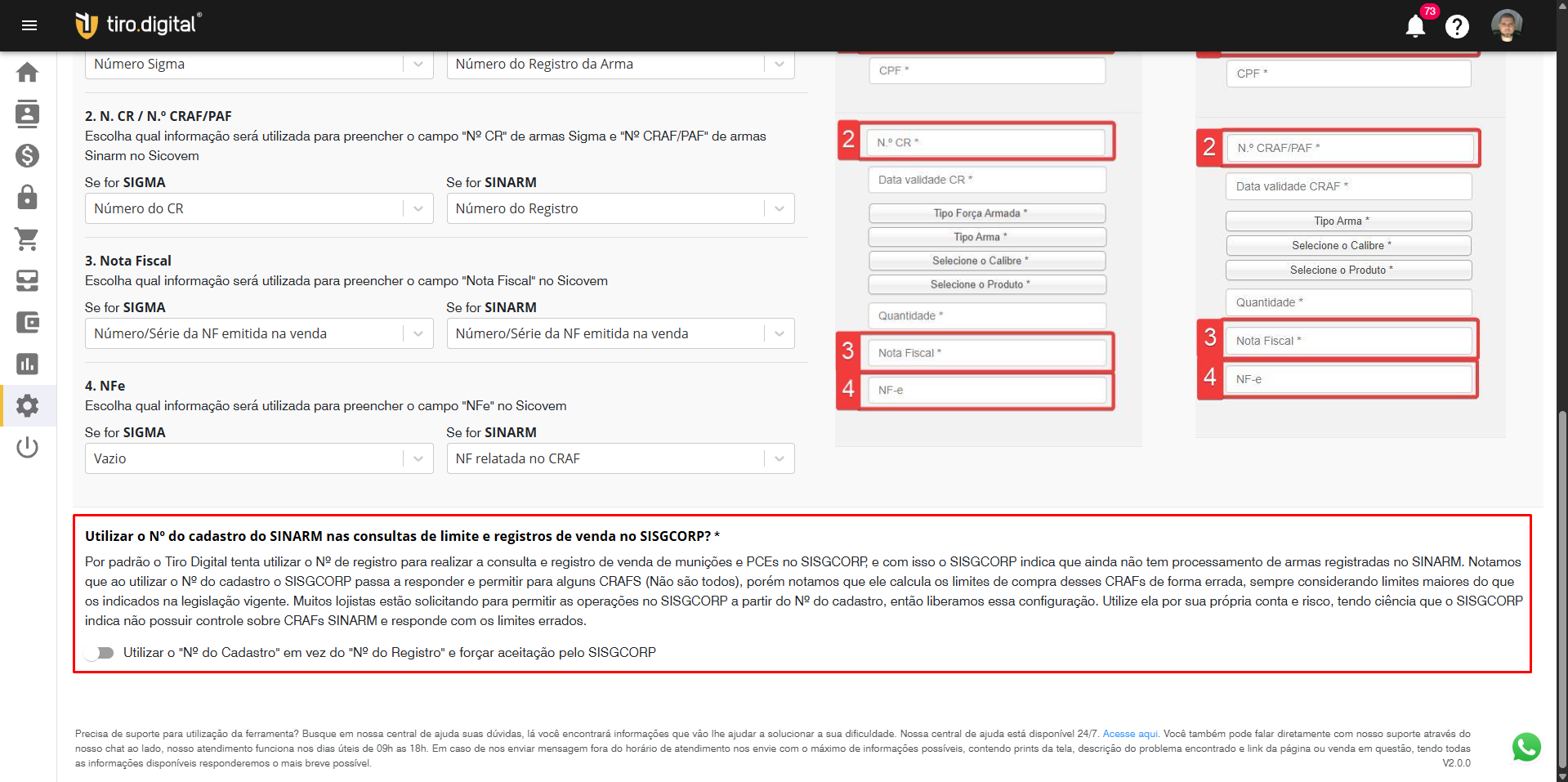The width and height of the screenshot is (1568, 782).
Task: Click the tiro.digital logo
Action: pyautogui.click(x=138, y=25)
